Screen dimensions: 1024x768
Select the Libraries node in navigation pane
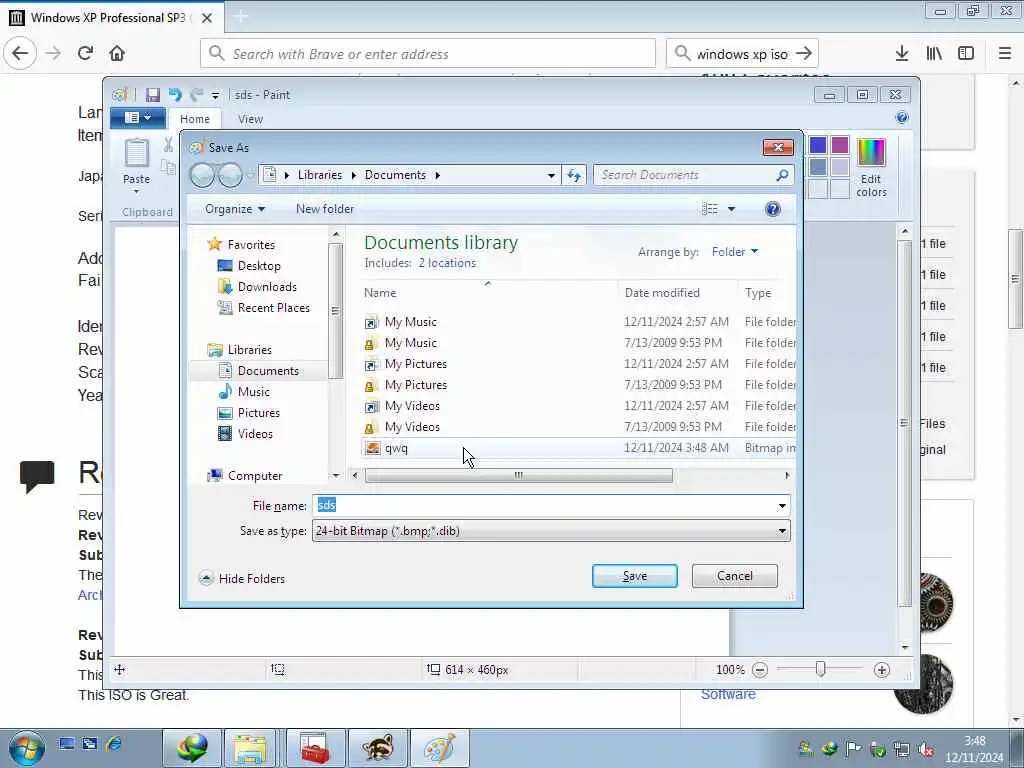249,350
